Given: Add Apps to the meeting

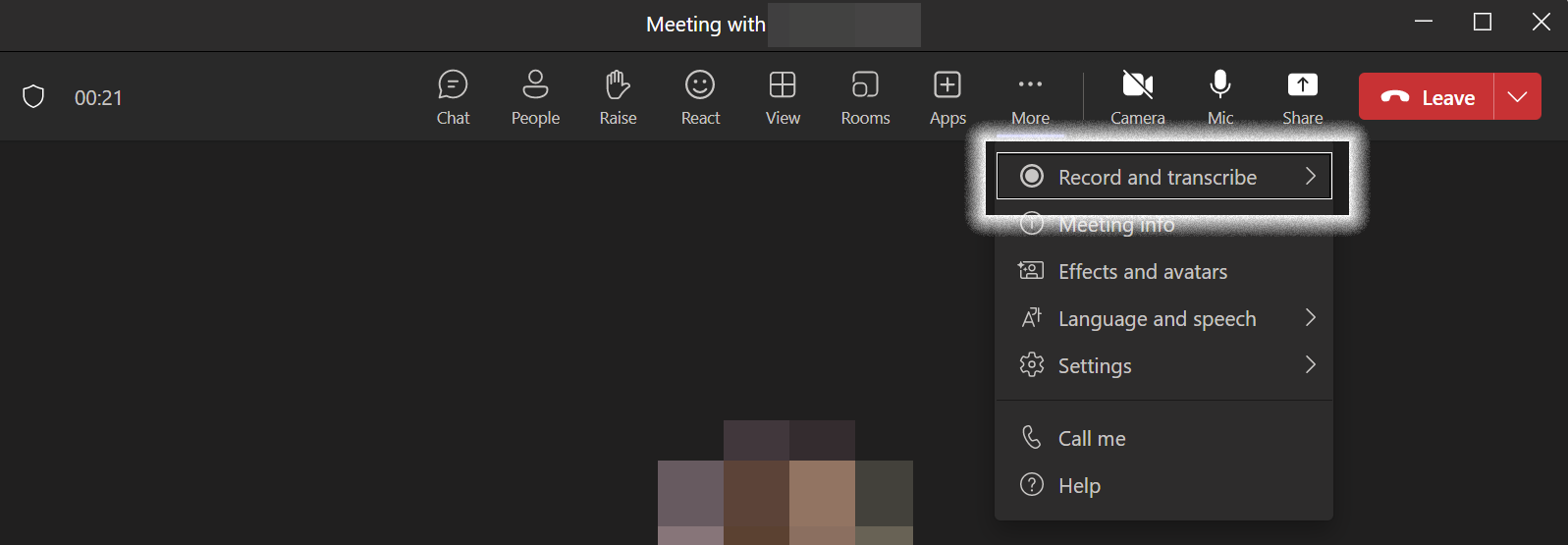Looking at the screenshot, I should click(x=947, y=97).
